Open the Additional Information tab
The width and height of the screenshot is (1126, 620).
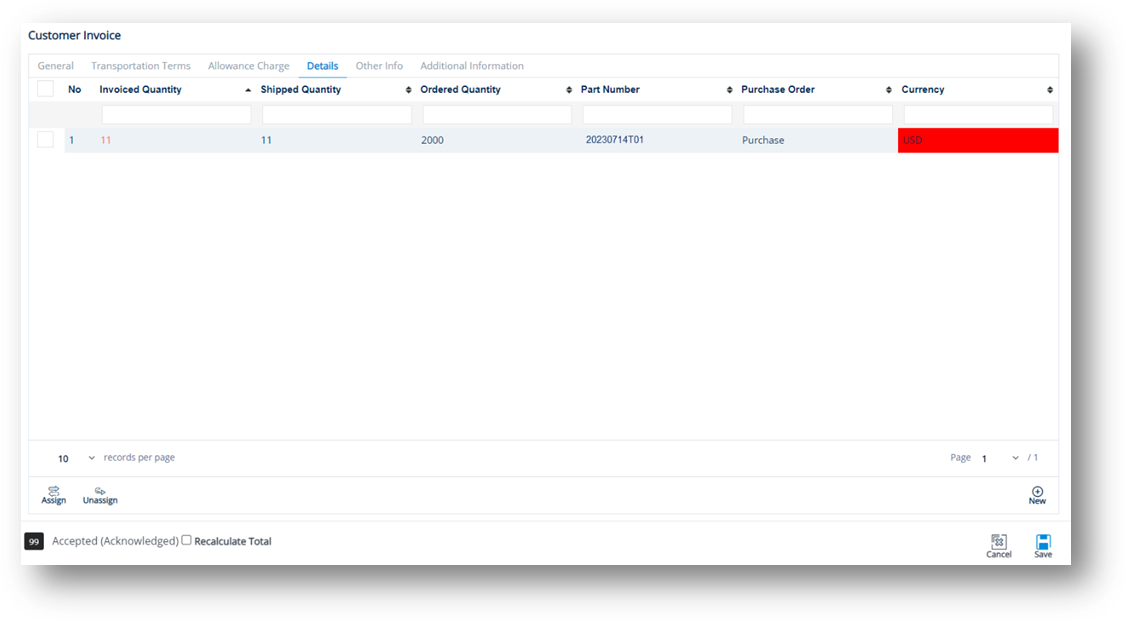[472, 65]
